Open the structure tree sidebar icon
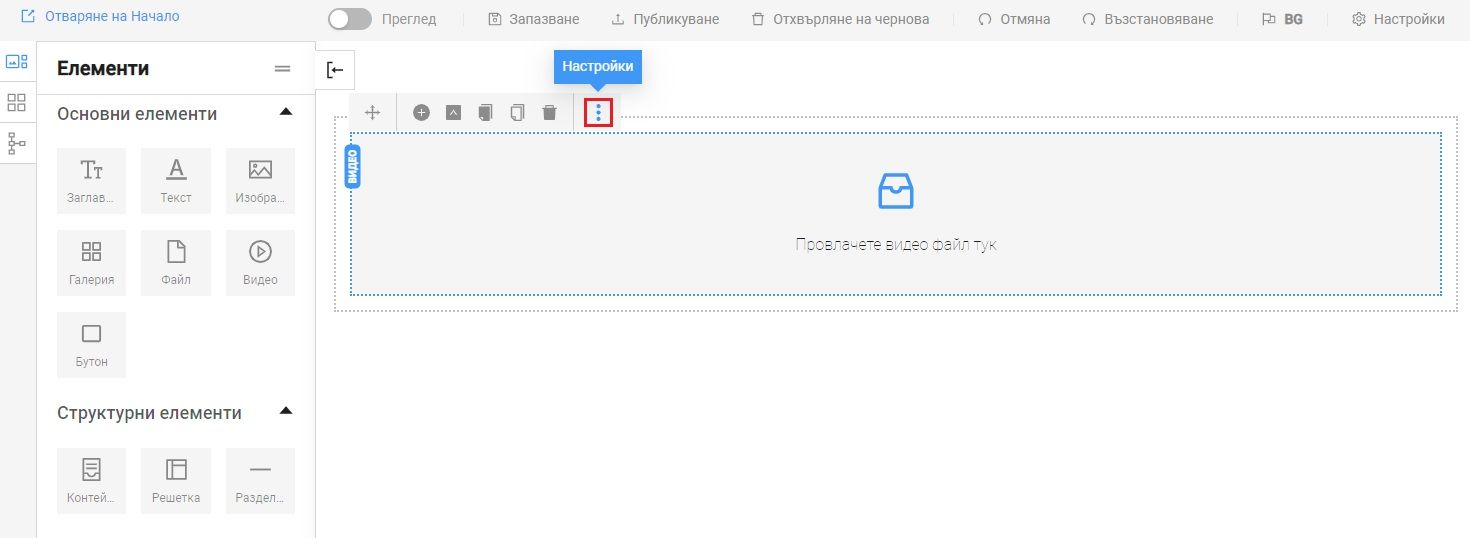This screenshot has width=1470, height=538. [17, 143]
